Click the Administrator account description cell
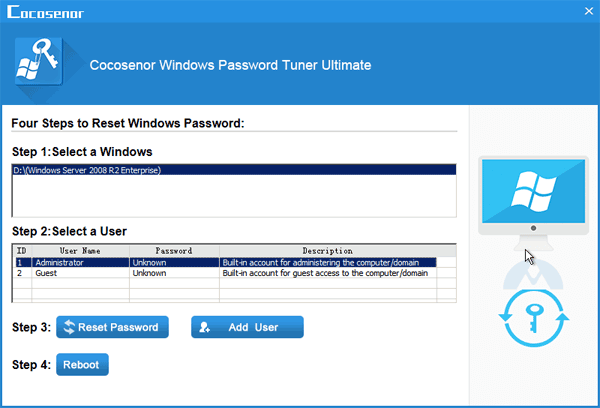The image size is (600, 408). click(328, 263)
